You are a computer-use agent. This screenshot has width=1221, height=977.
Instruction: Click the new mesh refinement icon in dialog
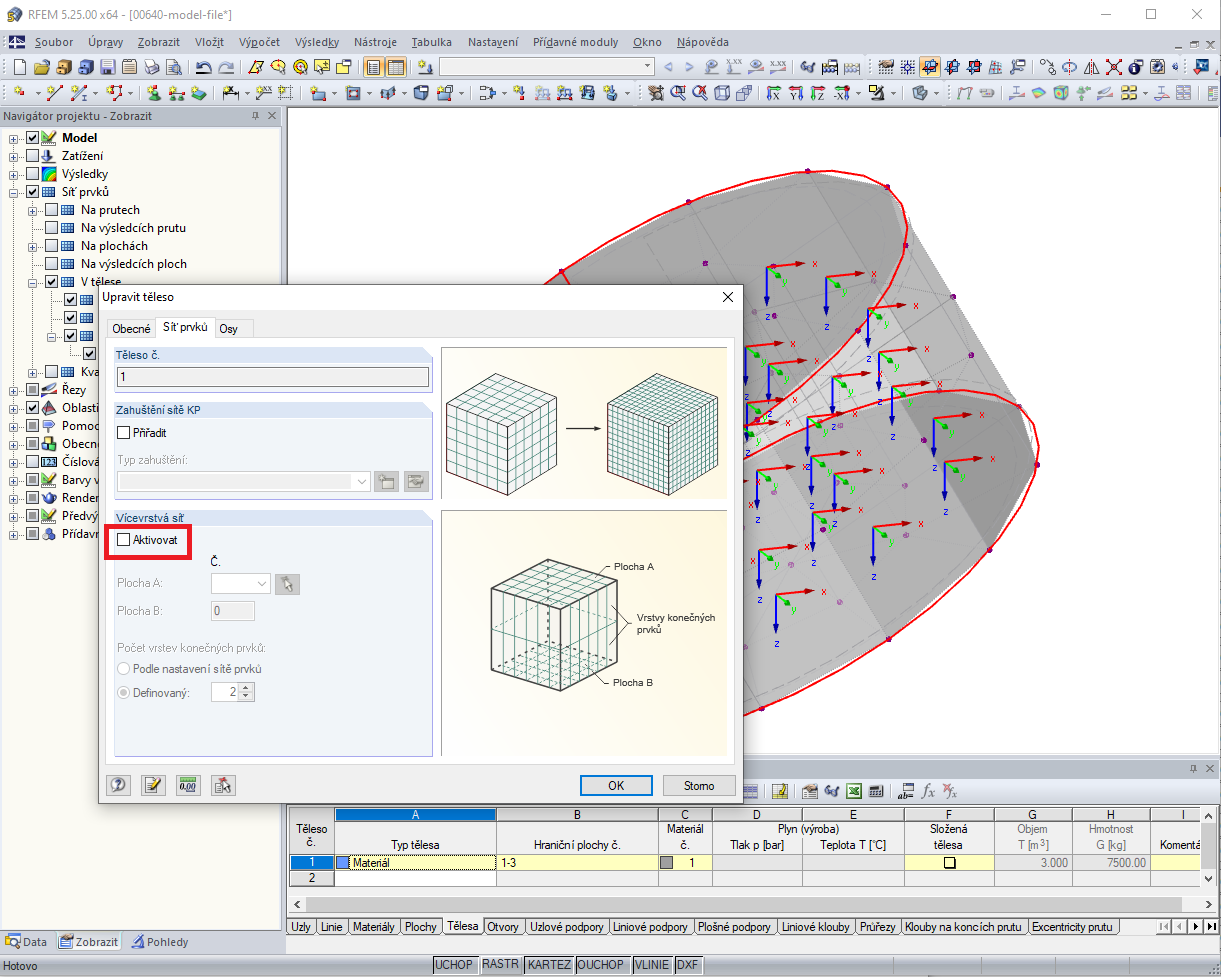[x=386, y=481]
